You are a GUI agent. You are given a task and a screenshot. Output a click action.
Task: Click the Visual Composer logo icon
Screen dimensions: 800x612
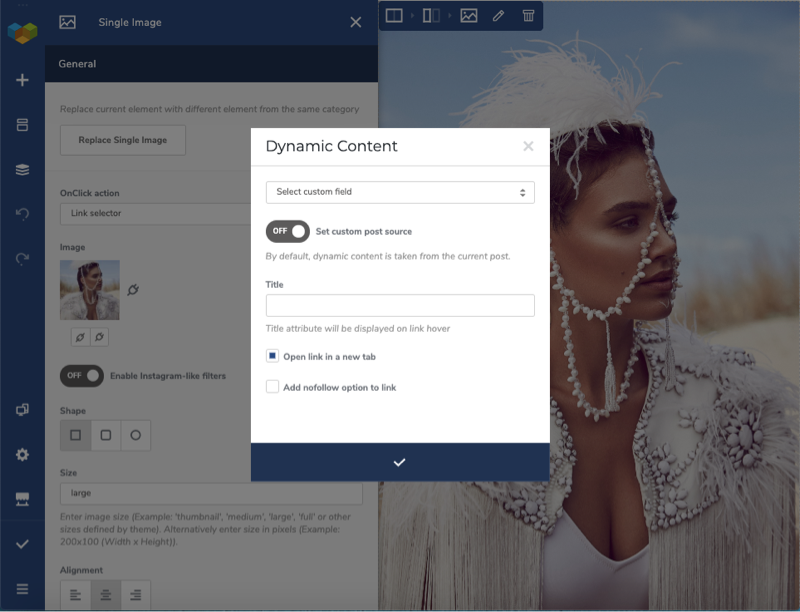click(22, 32)
